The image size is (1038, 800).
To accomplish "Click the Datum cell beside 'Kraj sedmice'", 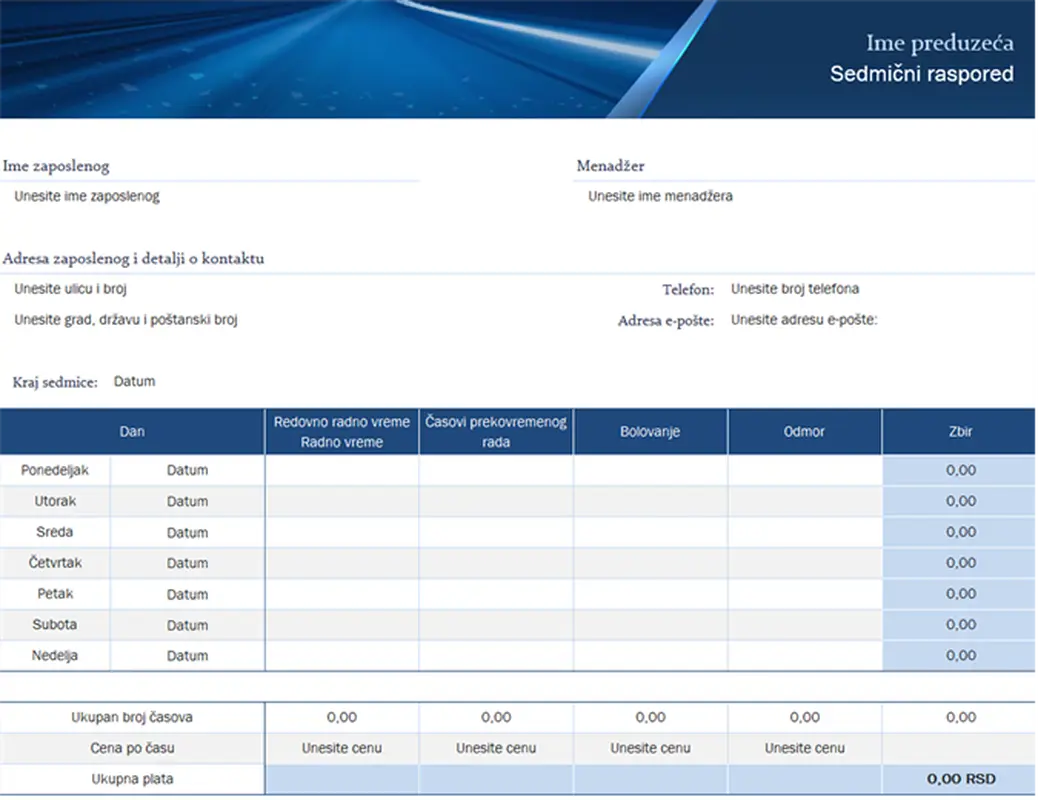I will (x=135, y=382).
